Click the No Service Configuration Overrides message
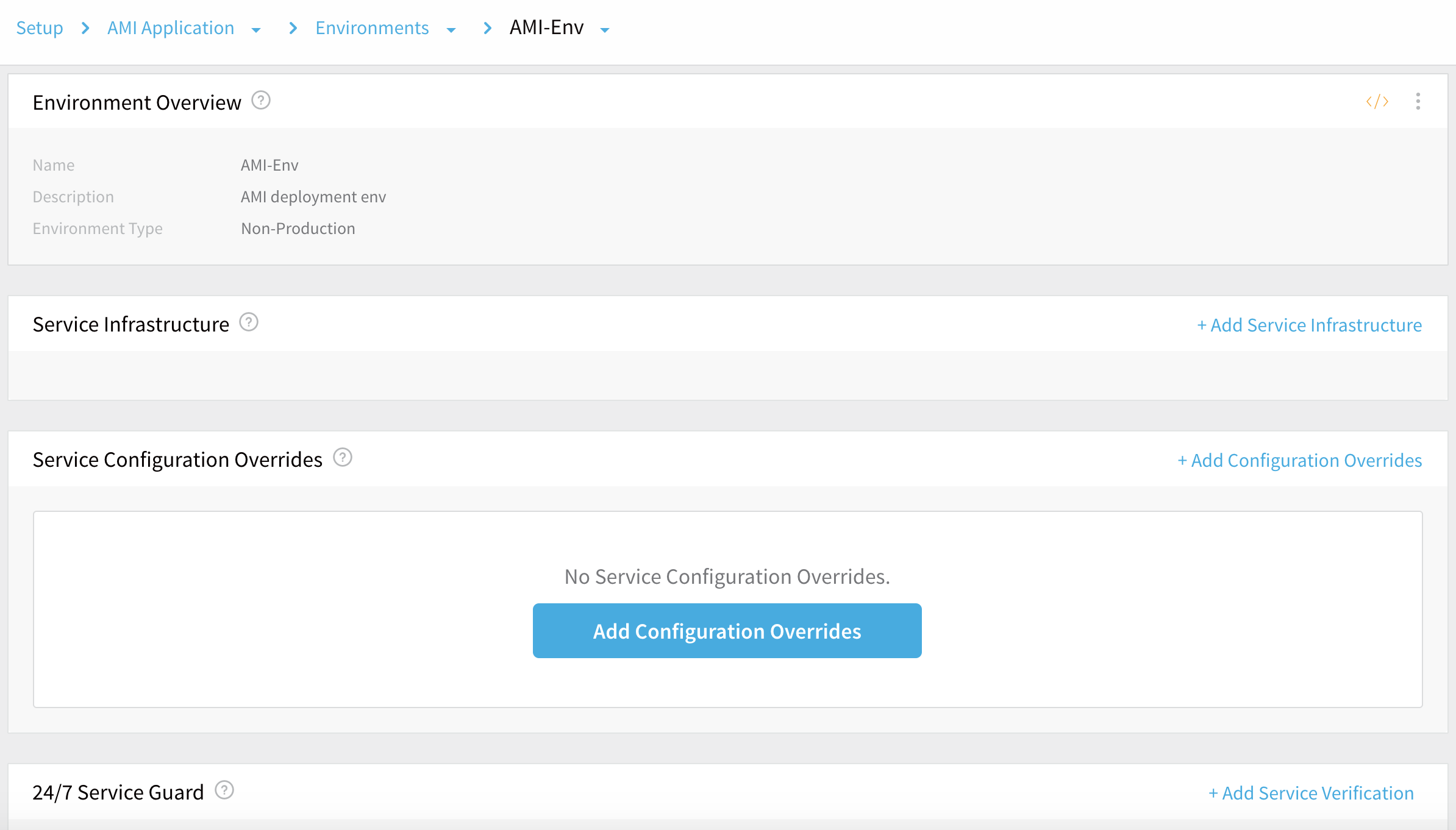 727,576
